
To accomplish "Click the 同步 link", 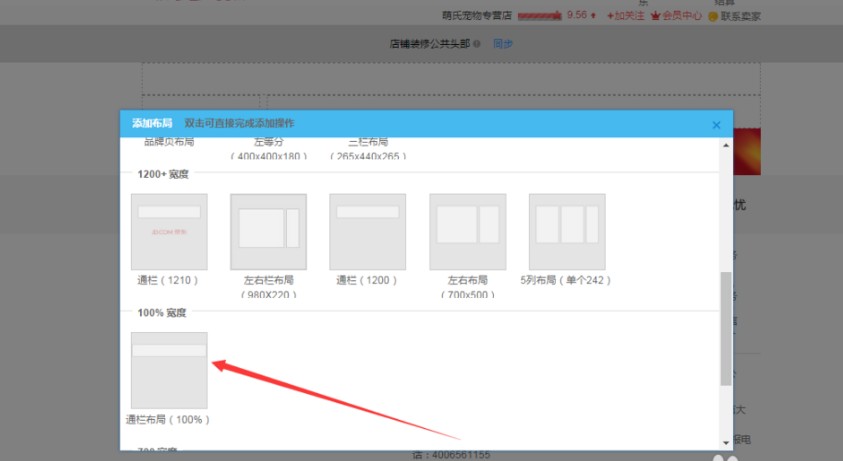I will click(x=503, y=44).
